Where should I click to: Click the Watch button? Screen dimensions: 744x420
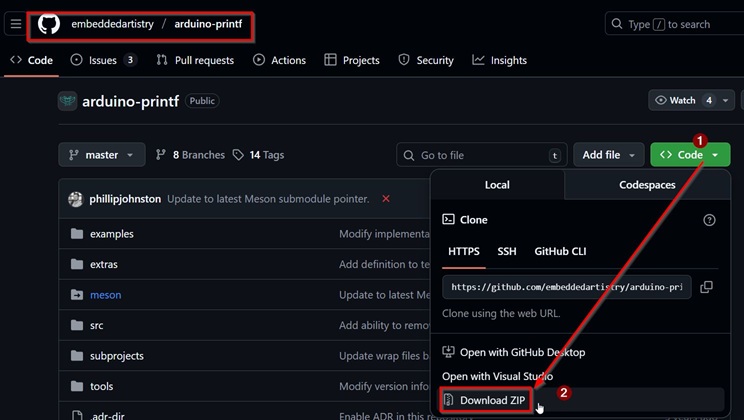(682, 101)
